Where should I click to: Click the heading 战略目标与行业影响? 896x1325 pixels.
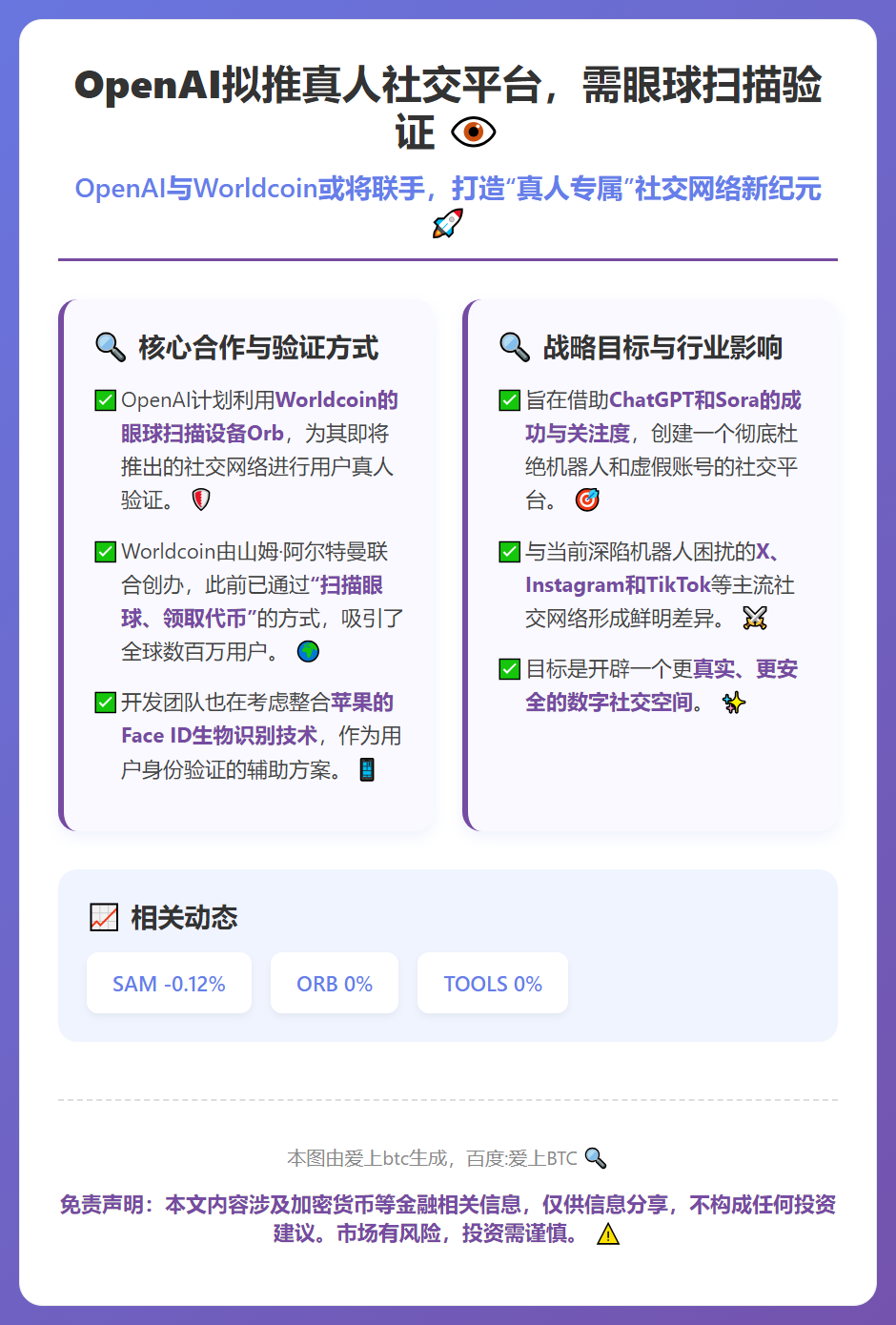point(662,348)
